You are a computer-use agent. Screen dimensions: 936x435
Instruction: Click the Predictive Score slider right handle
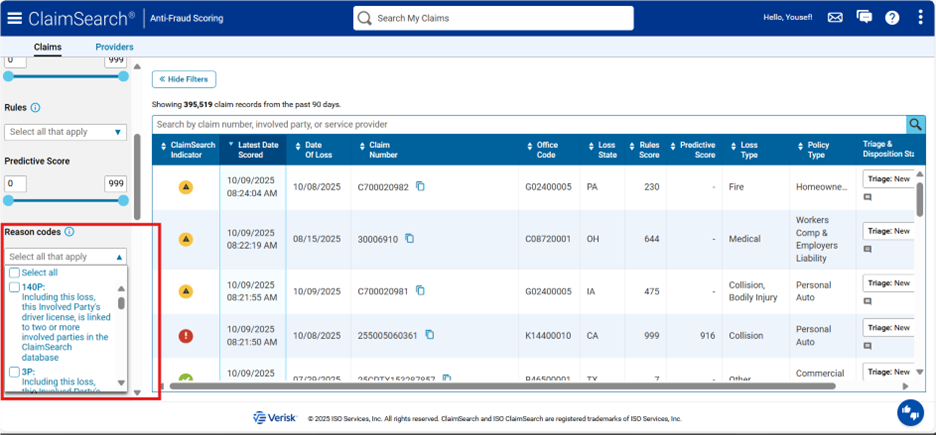(123, 200)
